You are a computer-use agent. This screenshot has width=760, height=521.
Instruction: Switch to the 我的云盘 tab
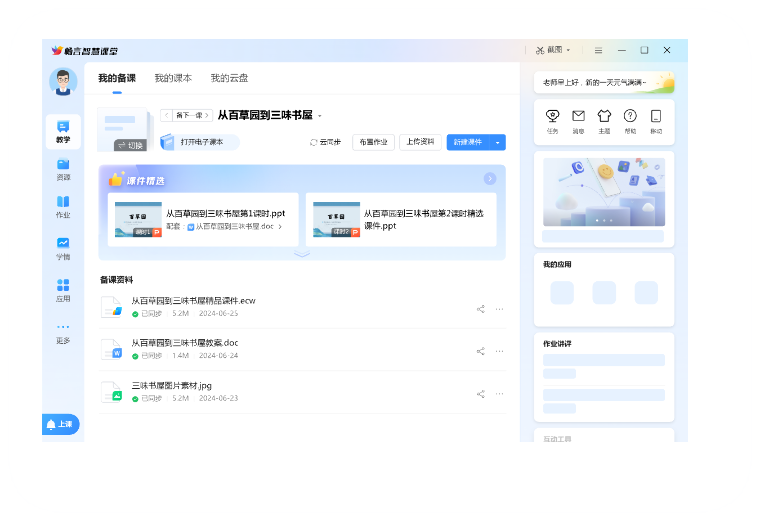[229, 78]
